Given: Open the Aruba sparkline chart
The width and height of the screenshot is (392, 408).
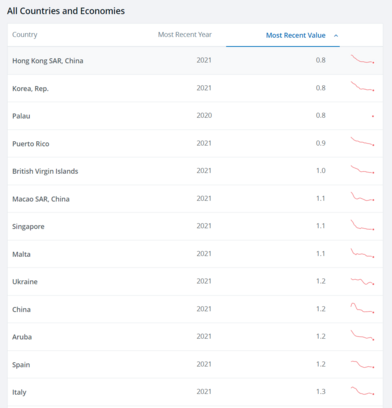Looking at the screenshot, I should click(362, 335).
